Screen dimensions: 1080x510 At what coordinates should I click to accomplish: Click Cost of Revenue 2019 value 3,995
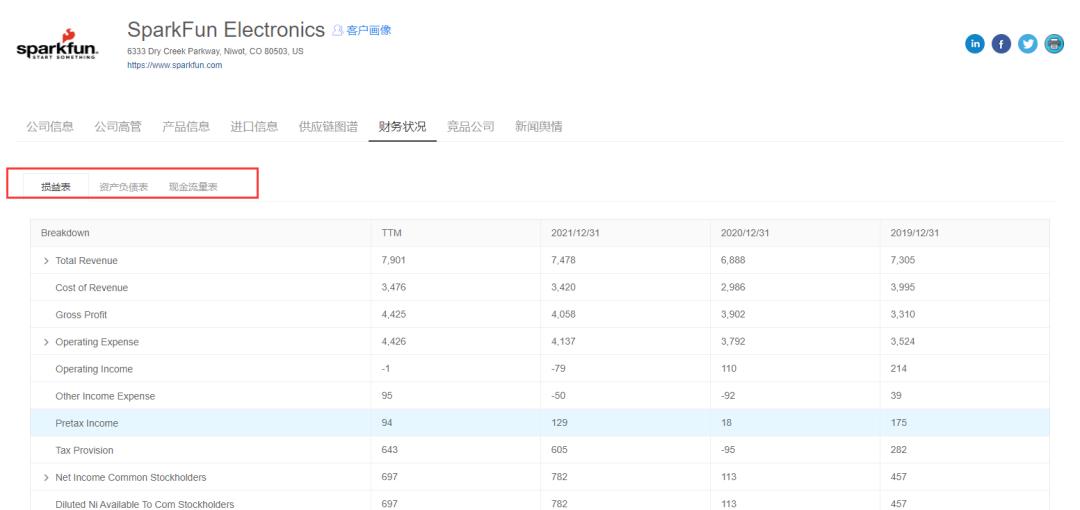point(902,287)
